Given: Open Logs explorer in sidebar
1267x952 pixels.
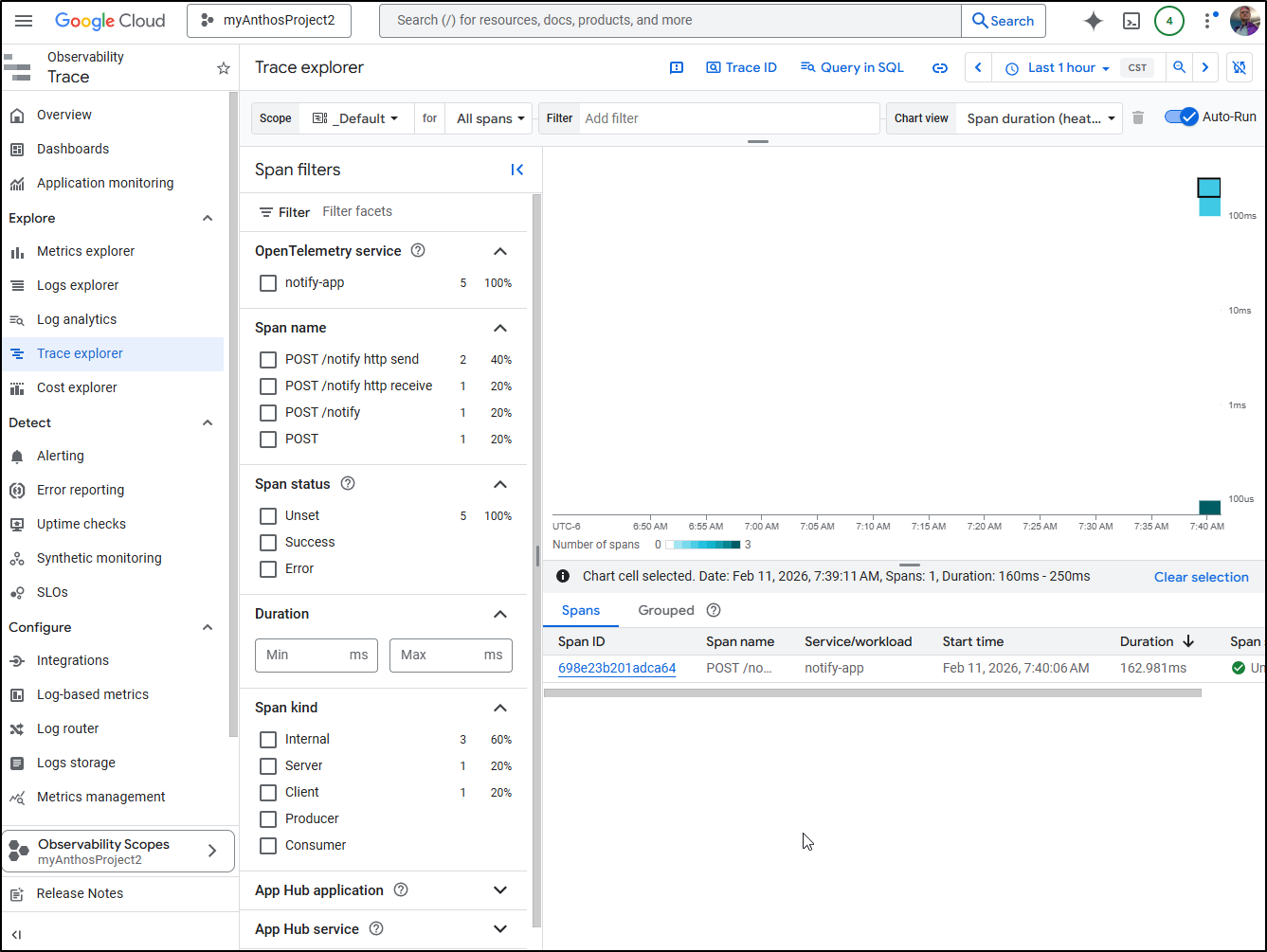Looking at the screenshot, I should [78, 285].
